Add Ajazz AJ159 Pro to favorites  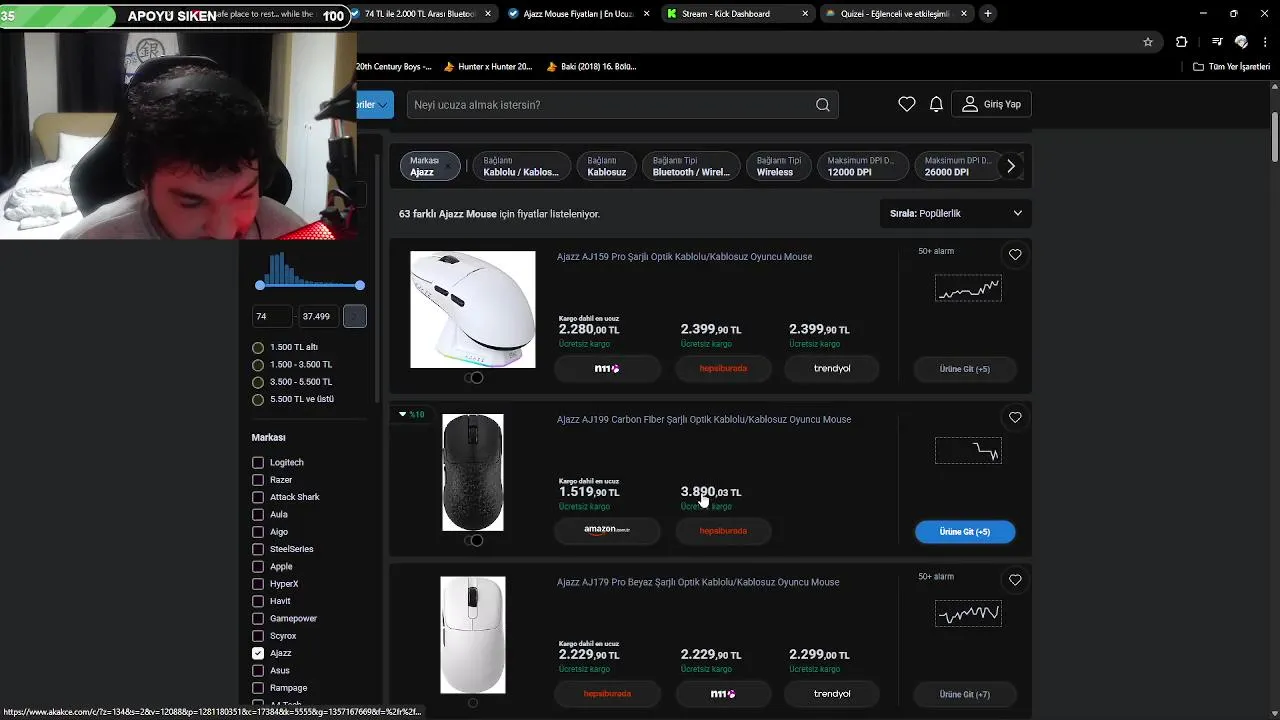click(x=1015, y=255)
